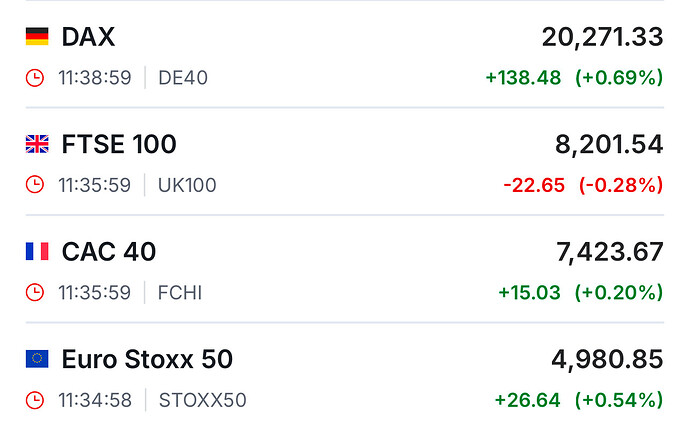Click the FCHI ticker symbol

click(180, 293)
